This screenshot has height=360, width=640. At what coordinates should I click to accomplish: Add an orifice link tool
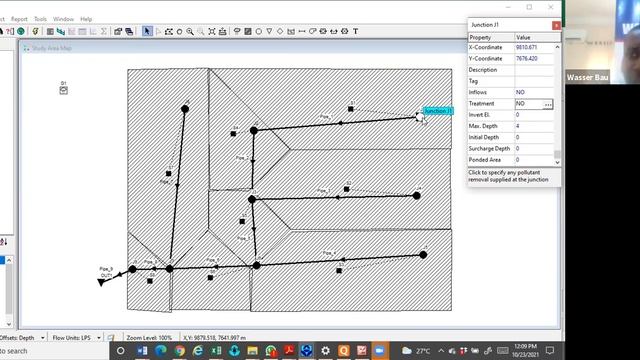(x=323, y=31)
